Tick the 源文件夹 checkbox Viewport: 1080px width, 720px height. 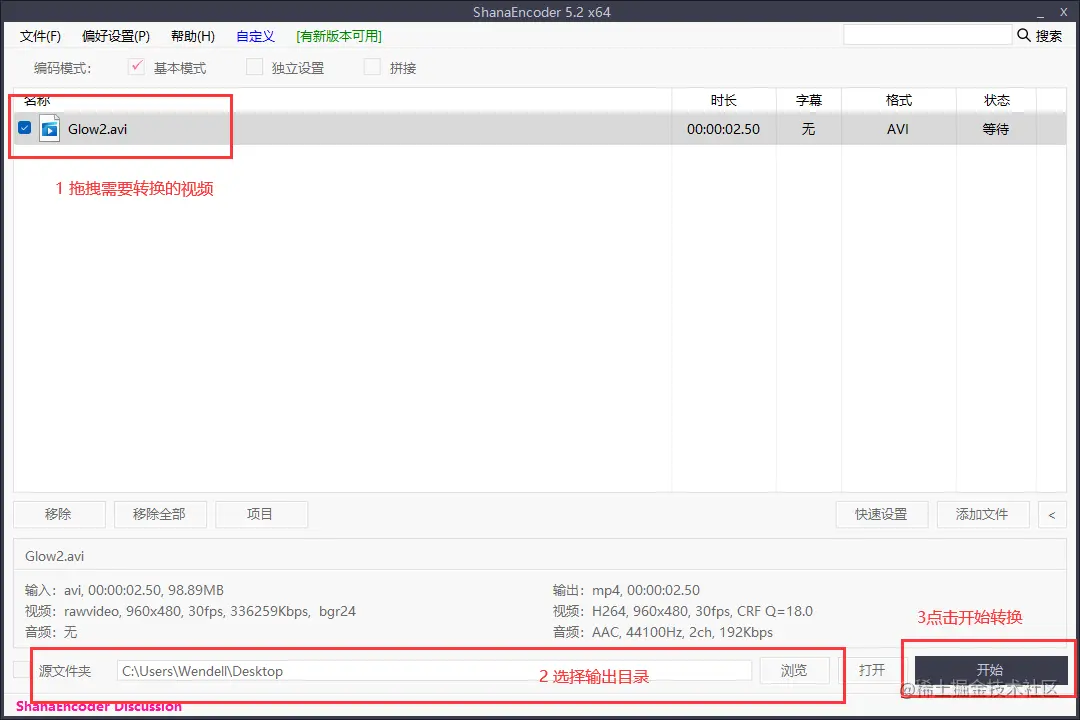pos(21,670)
